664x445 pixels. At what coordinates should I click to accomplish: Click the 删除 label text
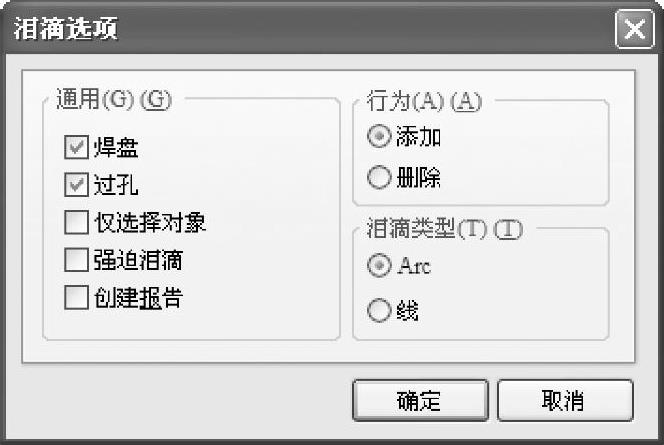tap(419, 178)
